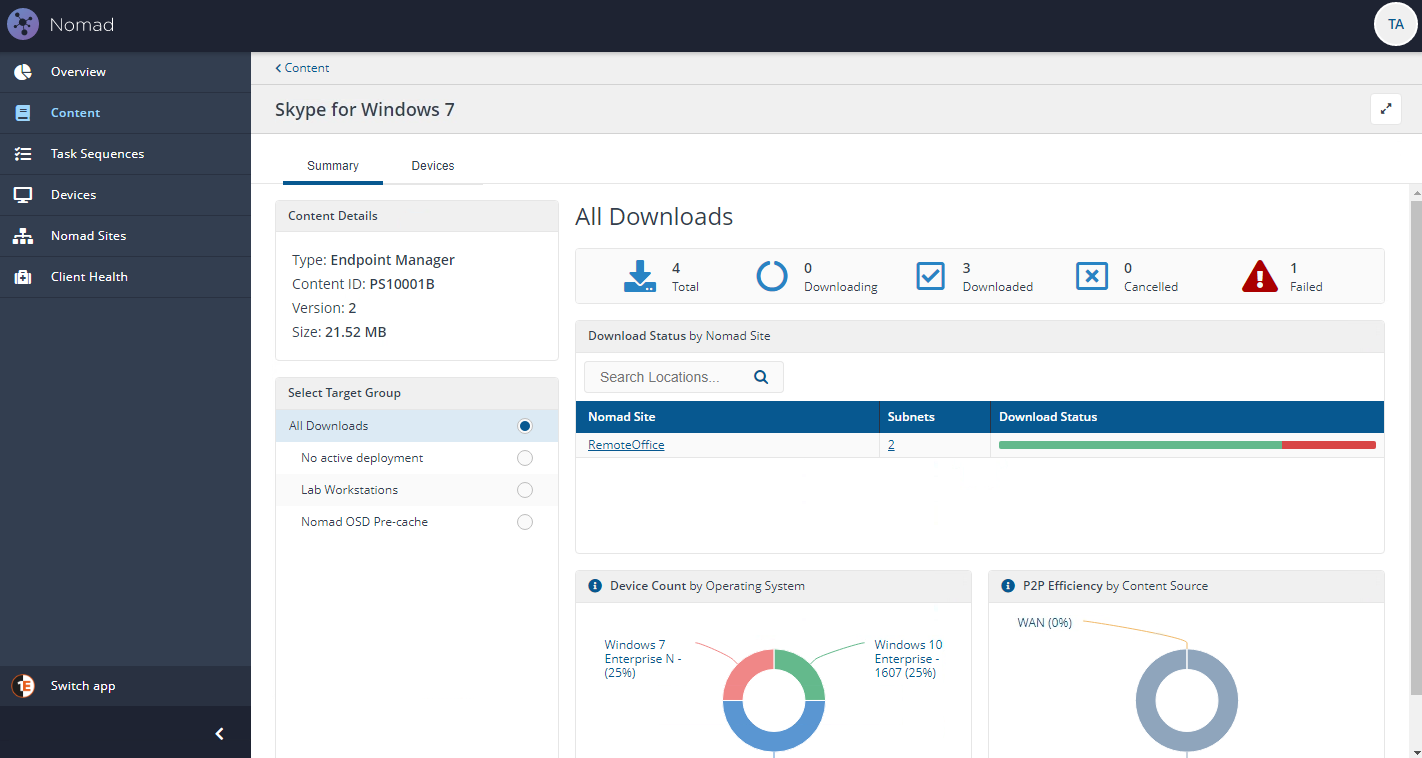
Task: Click the Skype for Windows 7 title
Action: (x=365, y=110)
